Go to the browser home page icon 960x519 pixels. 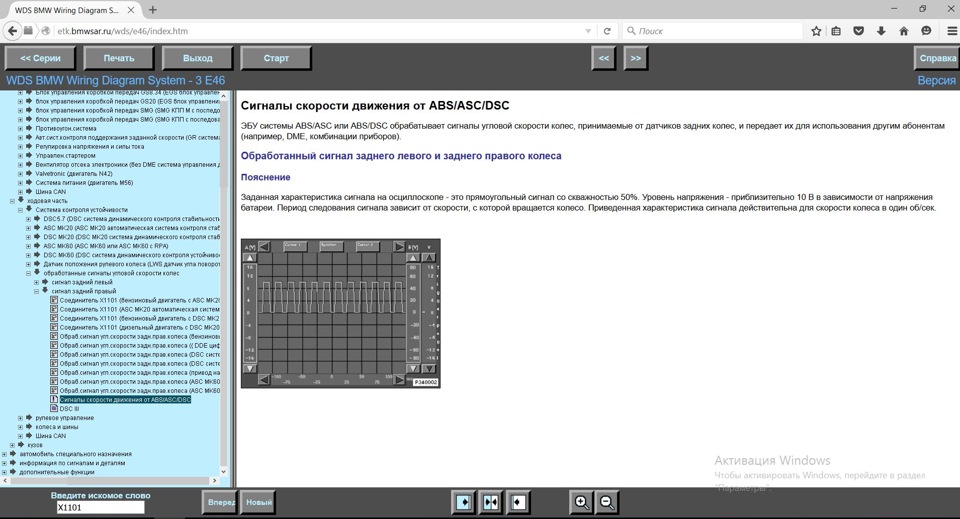pyautogui.click(x=904, y=31)
